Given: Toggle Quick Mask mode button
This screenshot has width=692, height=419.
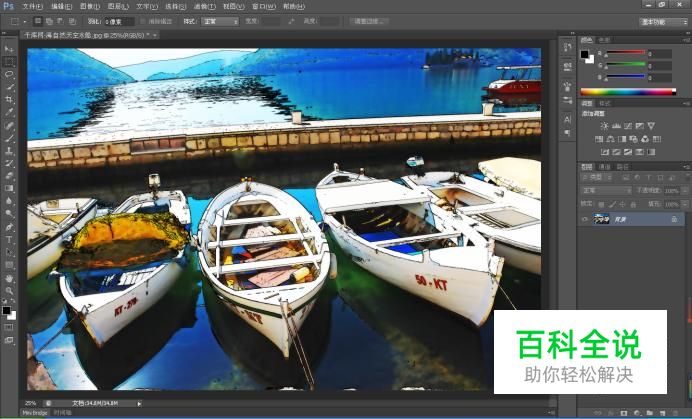Looking at the screenshot, I should pos(9,327).
